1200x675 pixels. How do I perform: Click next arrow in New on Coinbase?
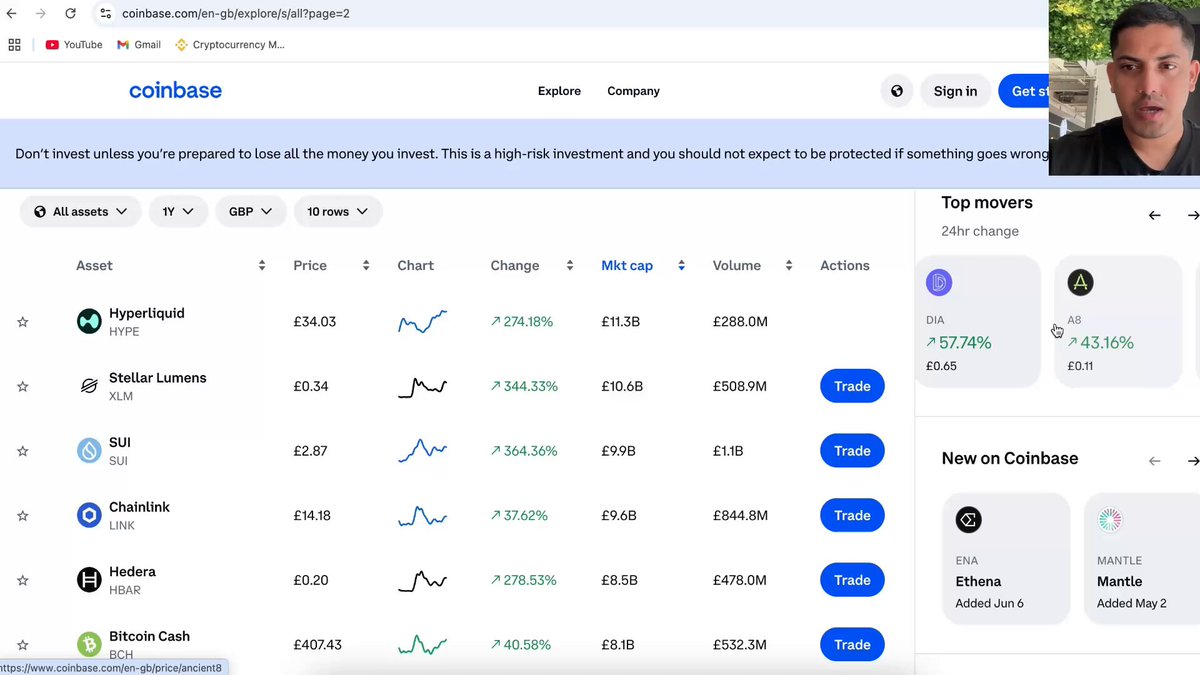pyautogui.click(x=1193, y=461)
